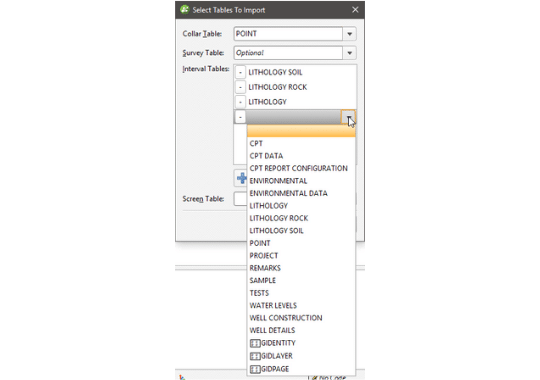Image resolution: width=540 pixels, height=380 pixels.
Task: Choose the GIDPAGE table icon entry
Action: pyautogui.click(x=255, y=369)
